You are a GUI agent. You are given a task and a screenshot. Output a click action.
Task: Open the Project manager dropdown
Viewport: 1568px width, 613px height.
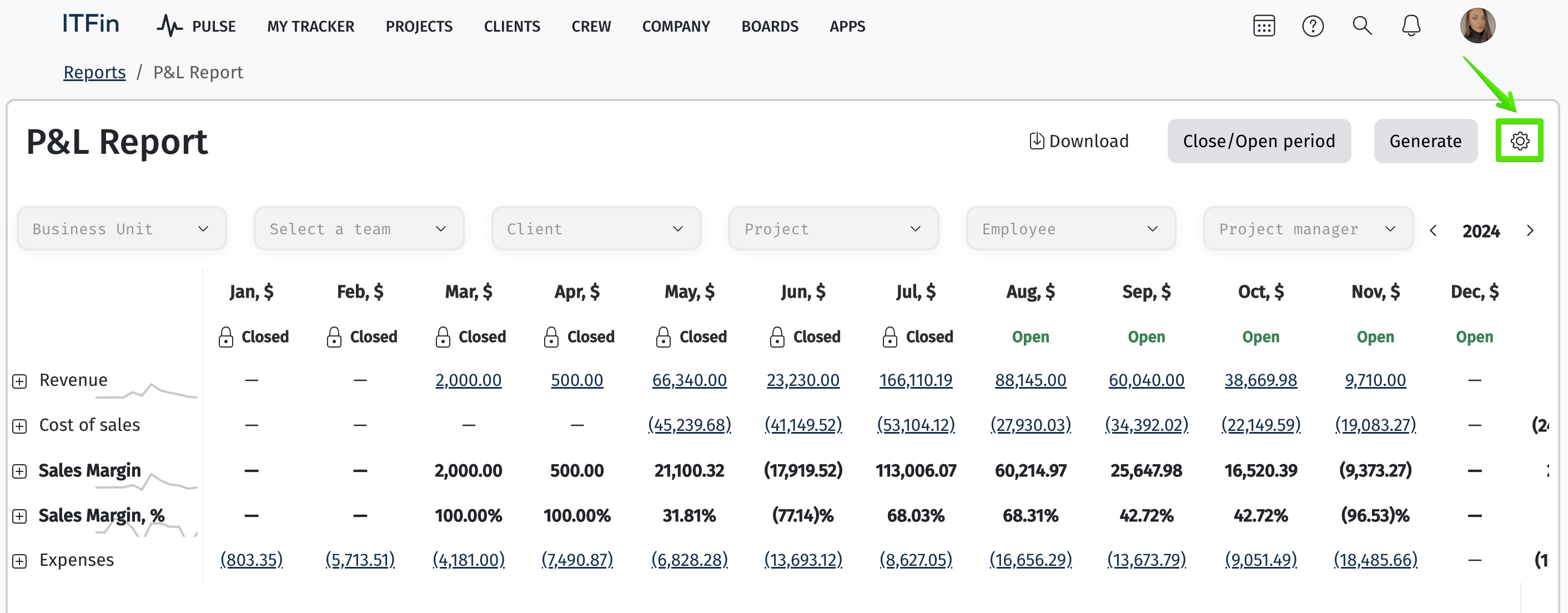tap(1308, 229)
